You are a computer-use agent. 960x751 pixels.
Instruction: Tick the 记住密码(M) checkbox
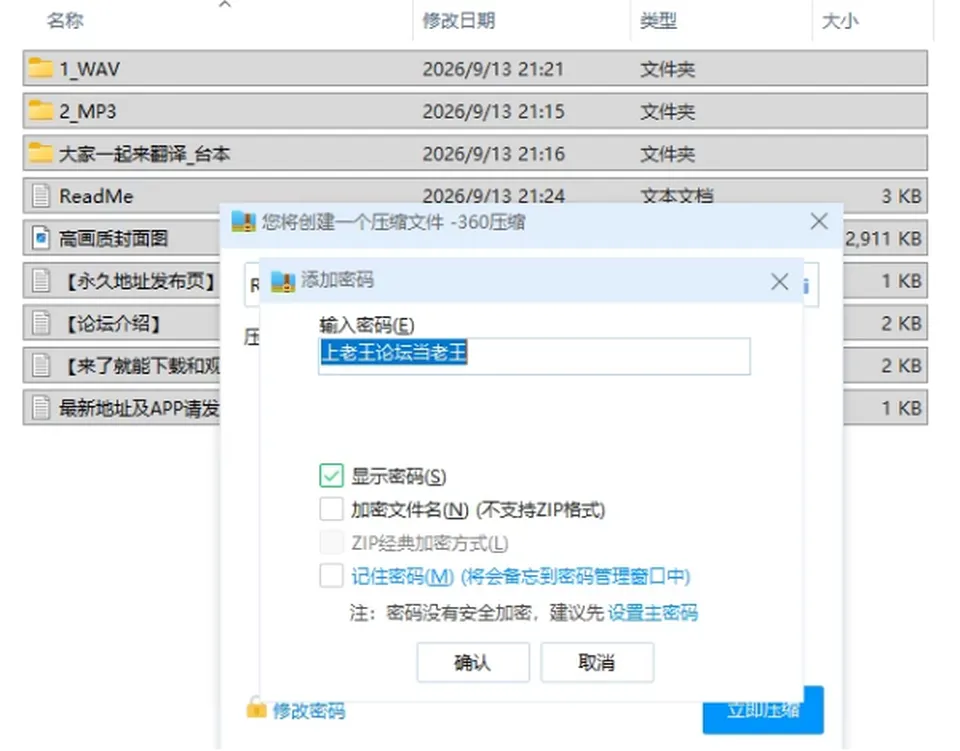331,576
